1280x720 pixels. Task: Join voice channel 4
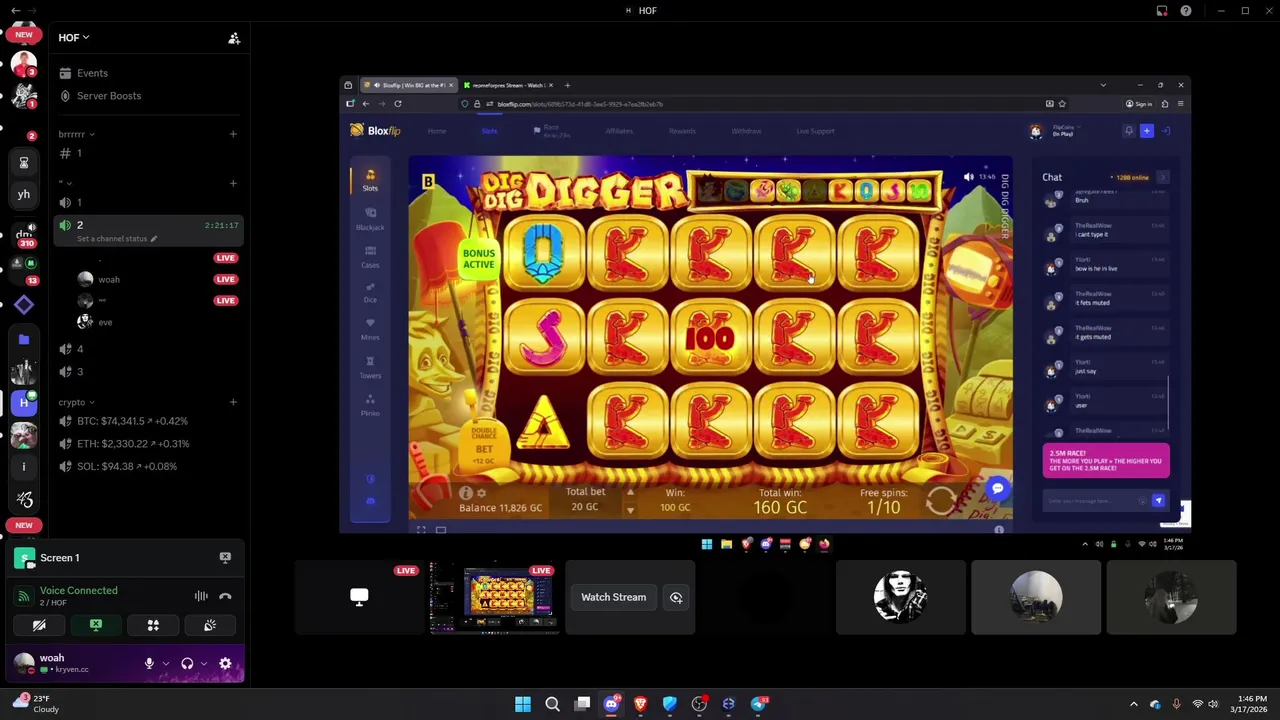pyautogui.click(x=149, y=349)
